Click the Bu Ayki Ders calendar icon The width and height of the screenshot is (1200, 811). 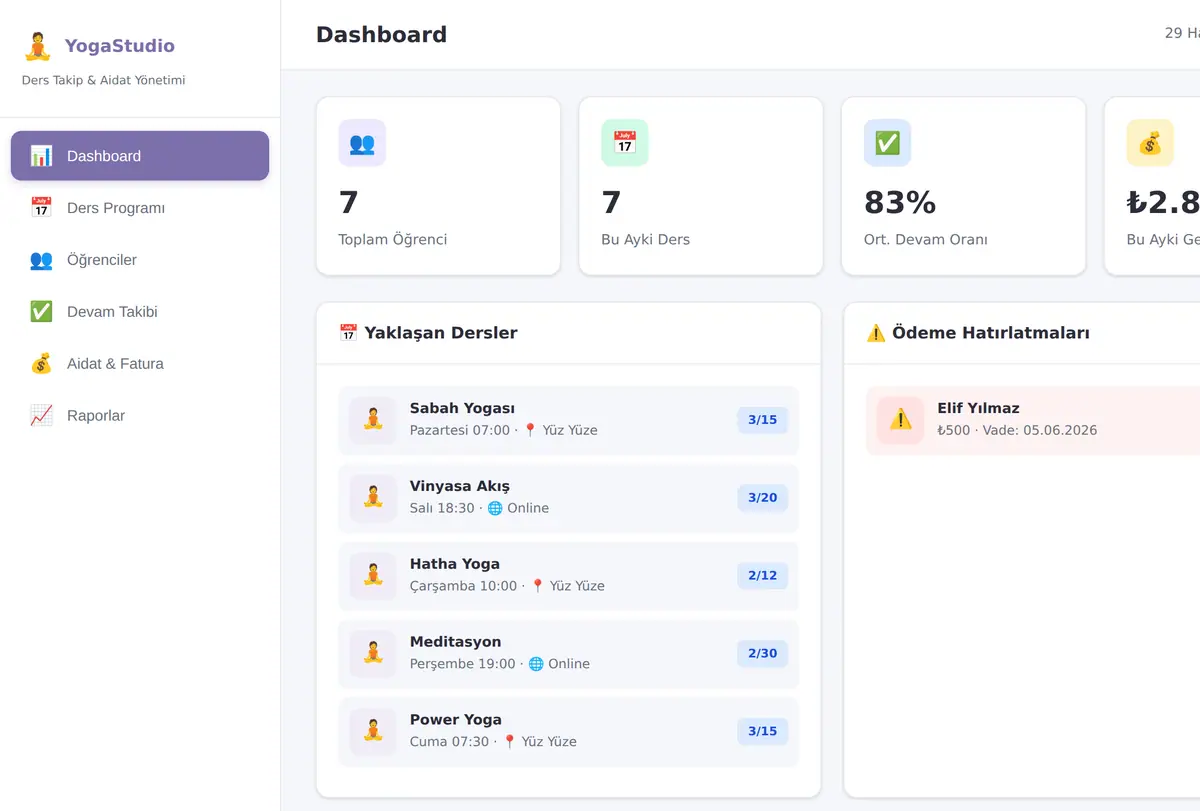coord(625,143)
